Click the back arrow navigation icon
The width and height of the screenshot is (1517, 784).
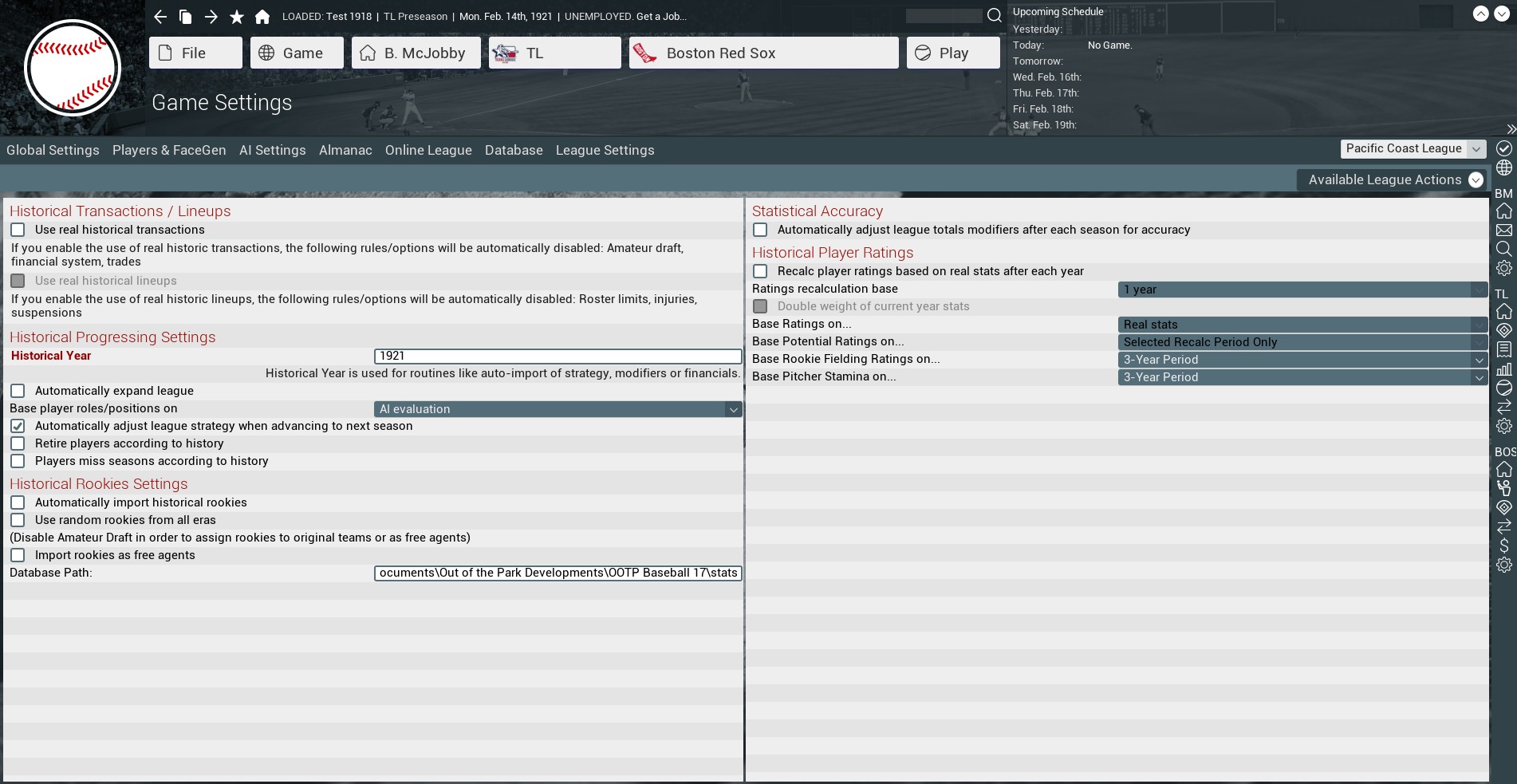[x=160, y=17]
